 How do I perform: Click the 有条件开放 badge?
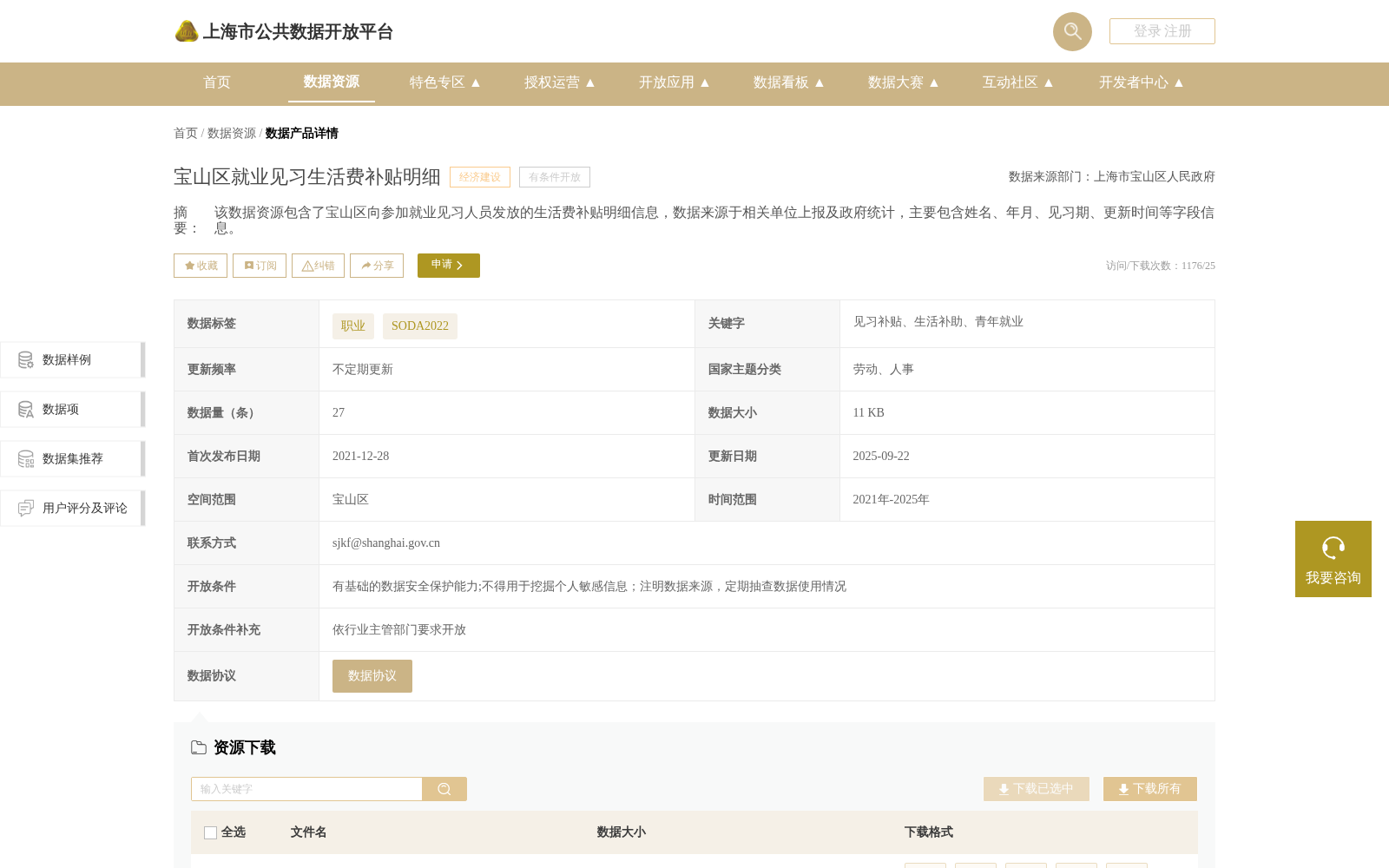[x=555, y=177]
